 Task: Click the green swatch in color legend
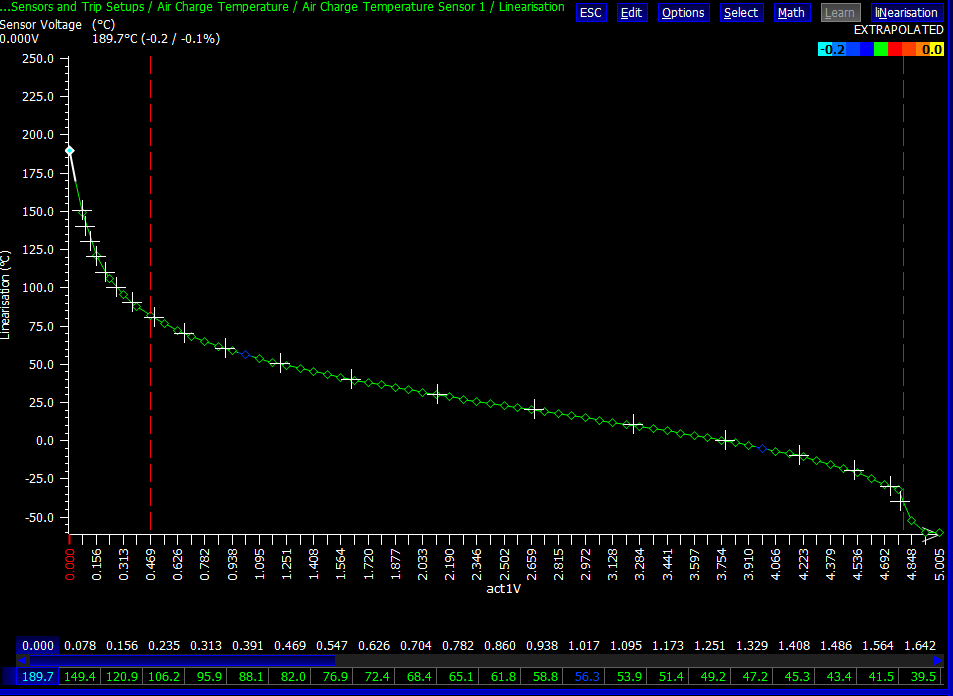[x=880, y=49]
